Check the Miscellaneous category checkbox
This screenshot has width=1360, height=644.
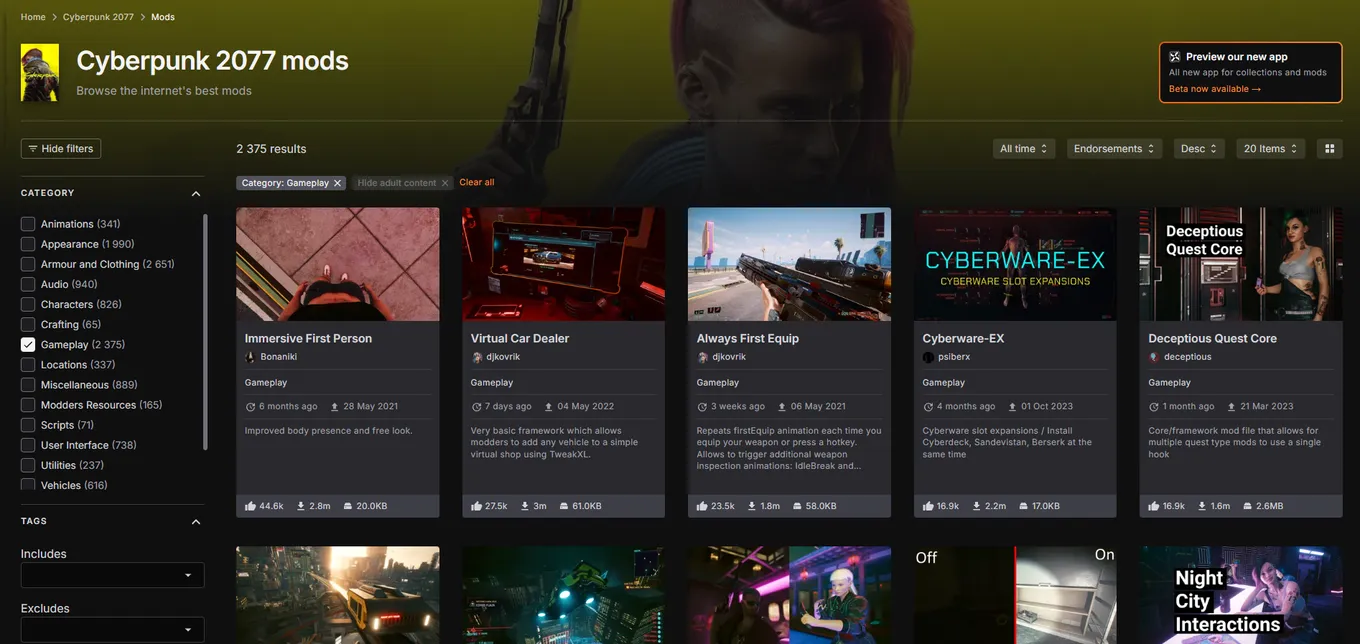pyautogui.click(x=28, y=385)
